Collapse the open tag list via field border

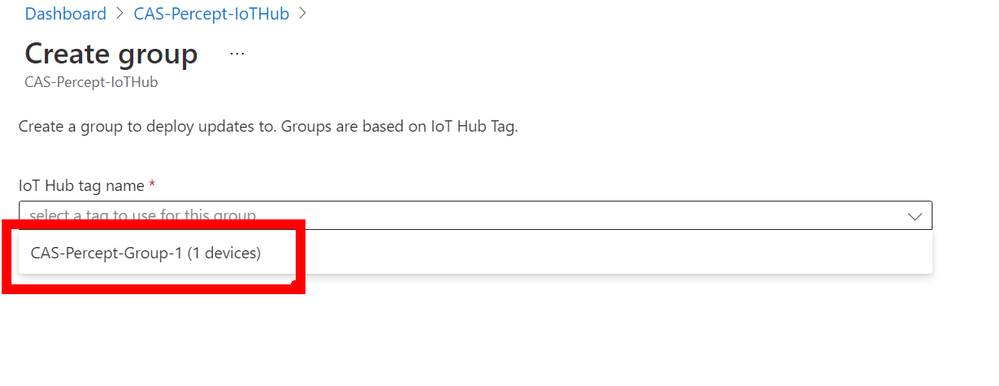pyautogui.click(x=475, y=216)
